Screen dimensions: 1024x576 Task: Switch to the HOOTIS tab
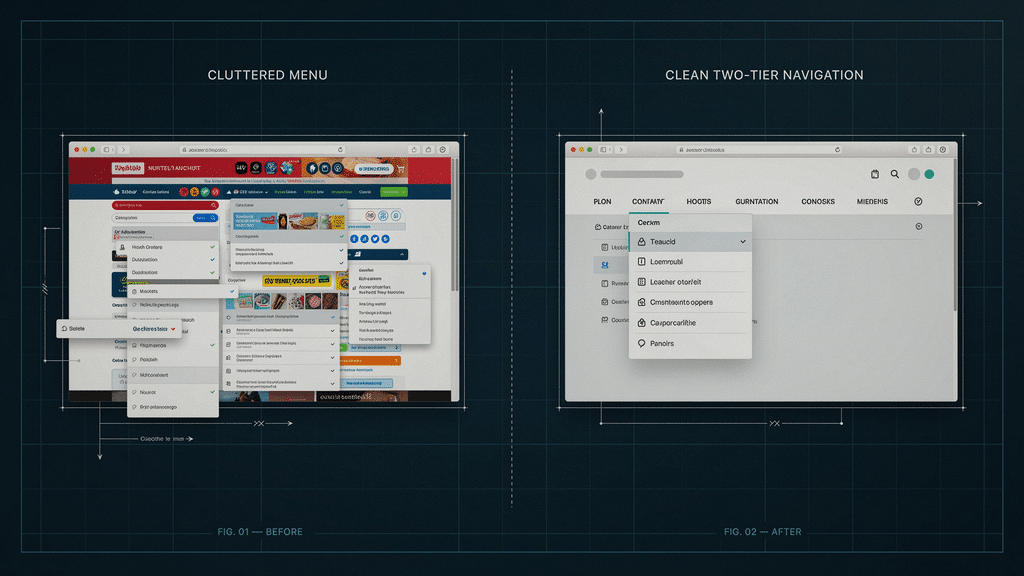point(699,202)
